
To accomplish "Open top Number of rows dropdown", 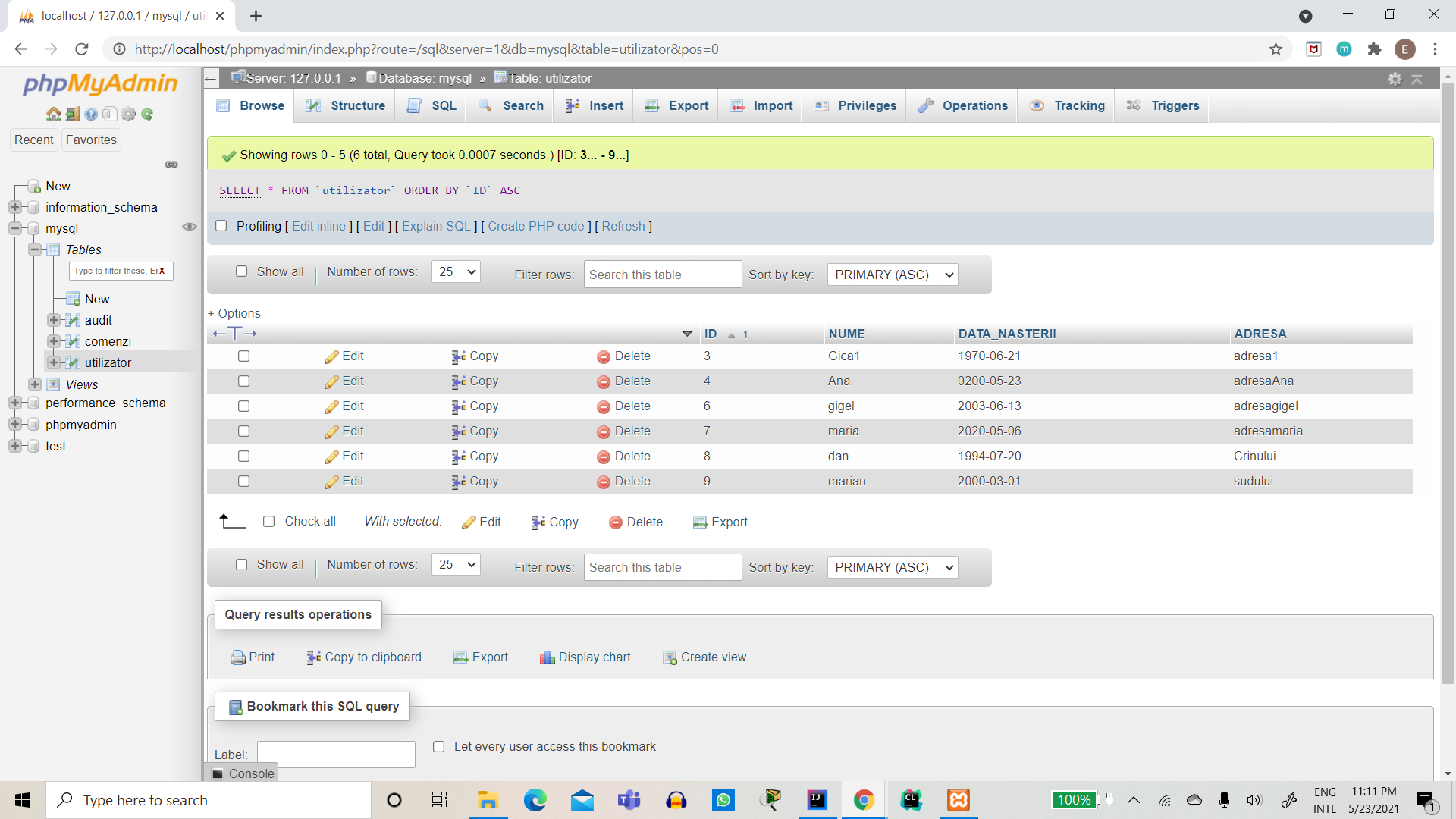I will 456,271.
